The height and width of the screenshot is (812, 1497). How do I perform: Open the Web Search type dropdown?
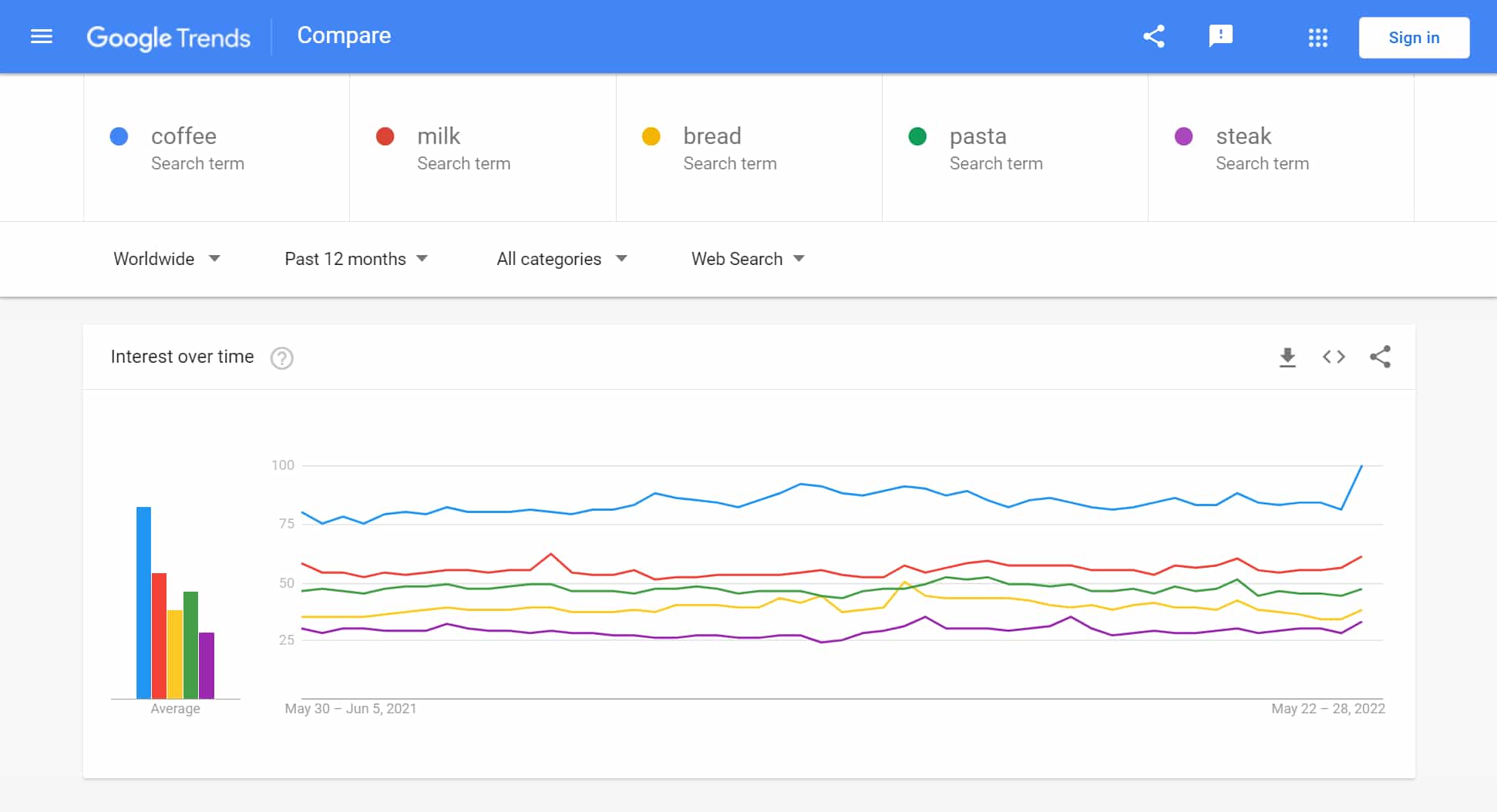[x=748, y=259]
